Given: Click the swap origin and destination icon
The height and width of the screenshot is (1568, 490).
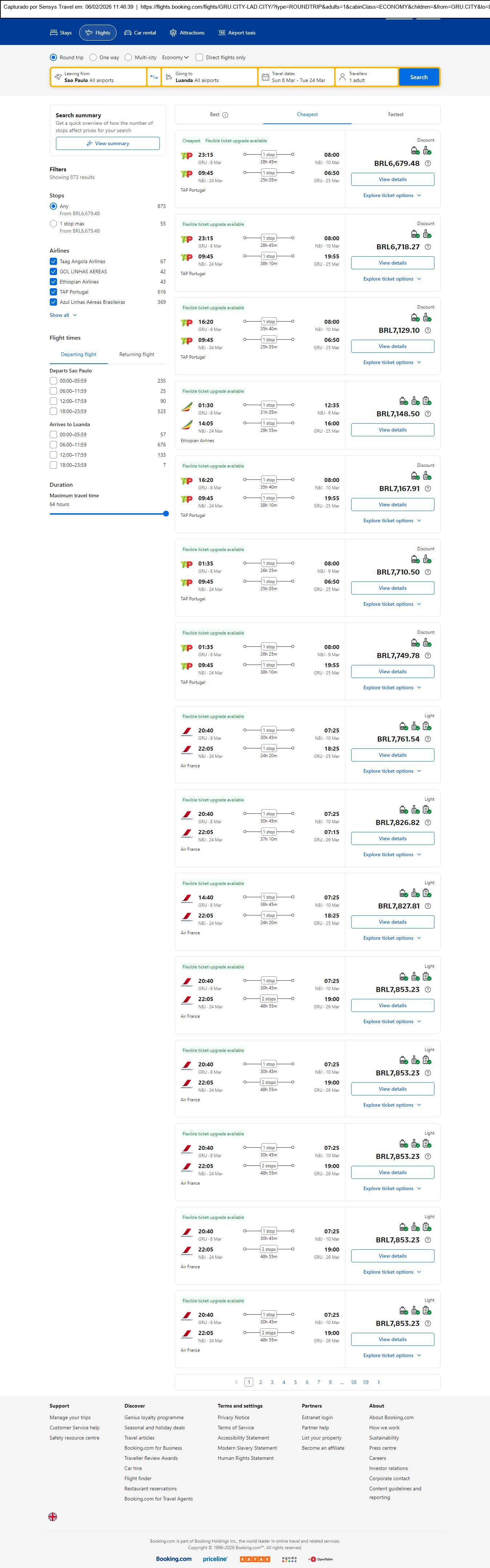Looking at the screenshot, I should click(x=154, y=77).
